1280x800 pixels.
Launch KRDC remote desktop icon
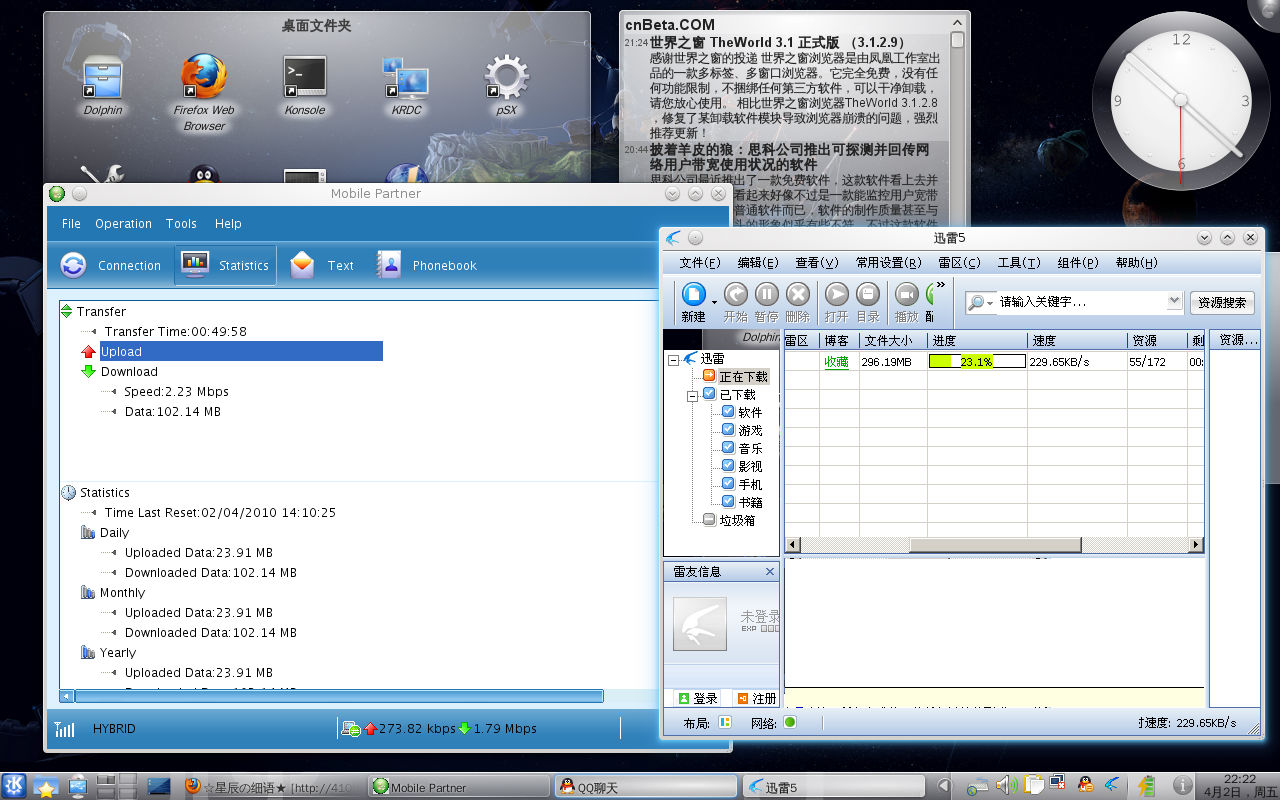coord(406,78)
